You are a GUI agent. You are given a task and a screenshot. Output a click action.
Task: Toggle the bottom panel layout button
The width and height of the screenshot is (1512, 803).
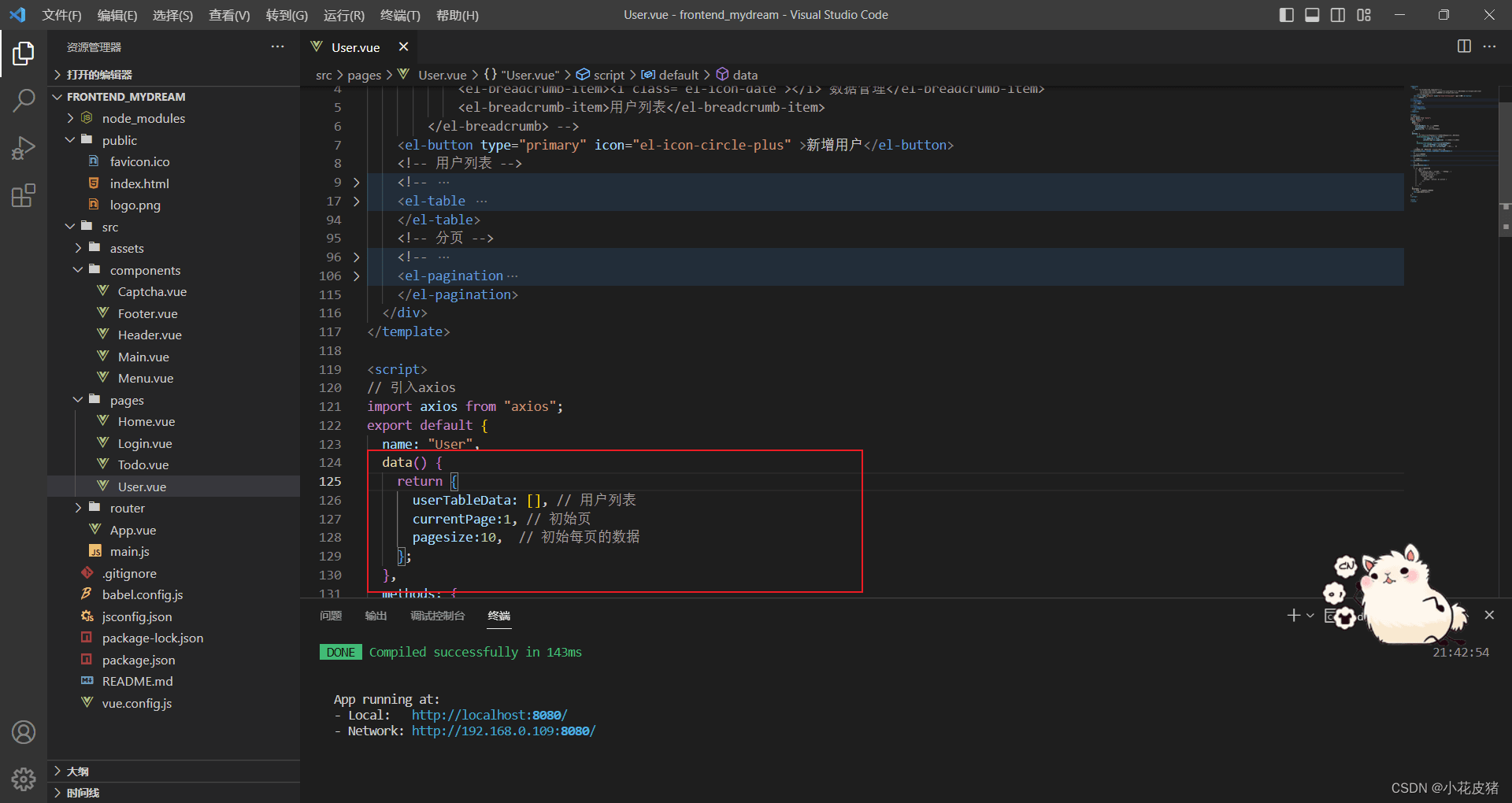coord(1312,15)
